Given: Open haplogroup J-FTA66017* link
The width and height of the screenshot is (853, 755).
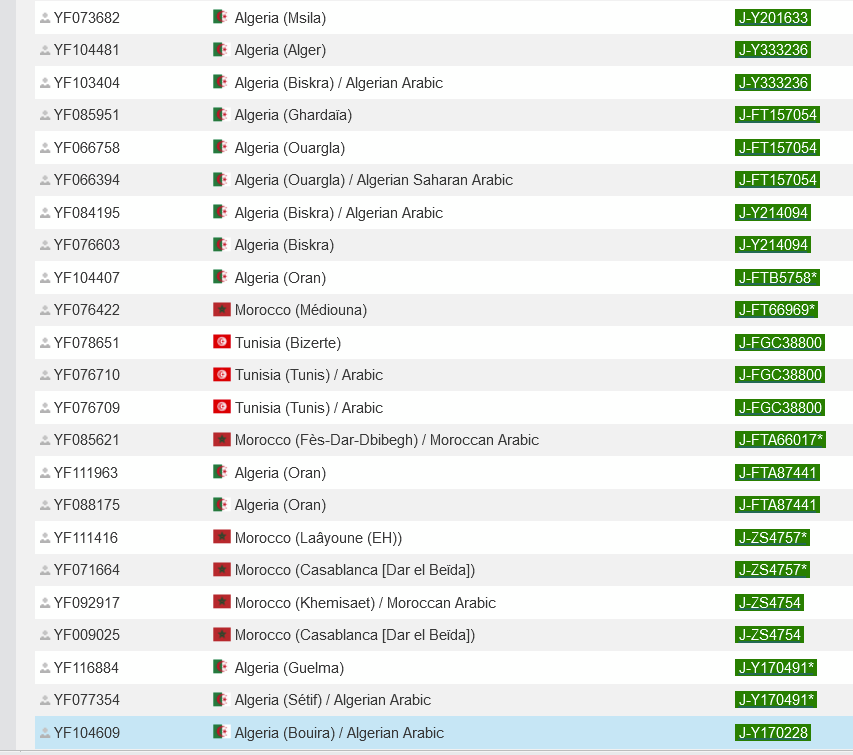Looking at the screenshot, I should (x=780, y=440).
